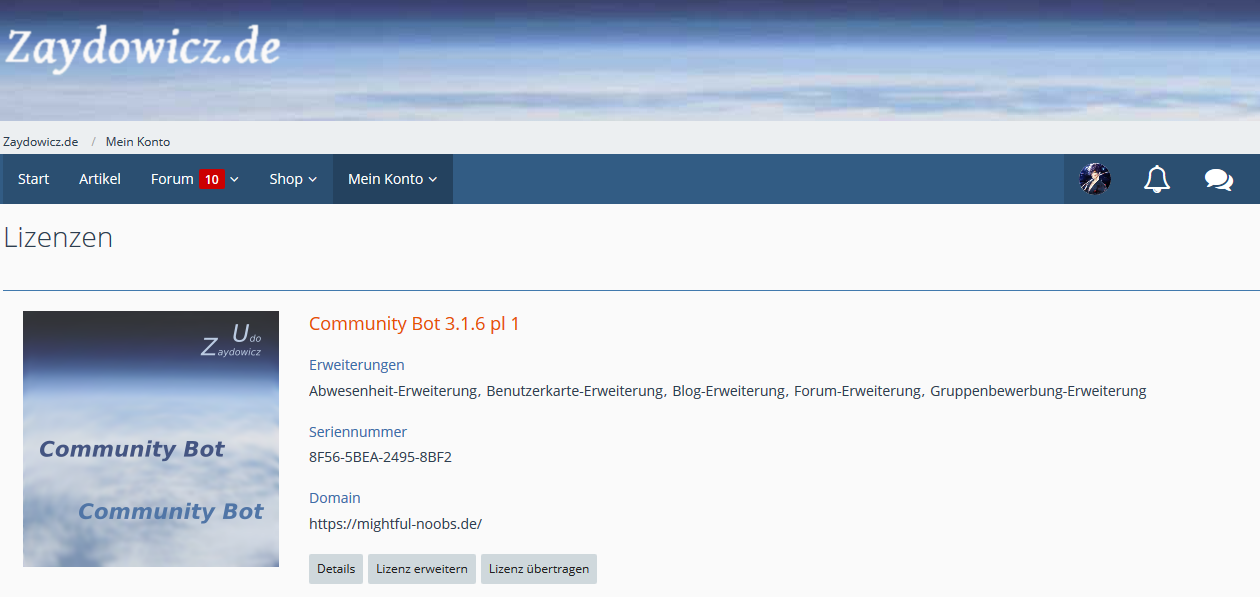Open the Community Bot 3.1.6 pl 1 title link
Screen dimensions: 1260x597
coord(414,324)
